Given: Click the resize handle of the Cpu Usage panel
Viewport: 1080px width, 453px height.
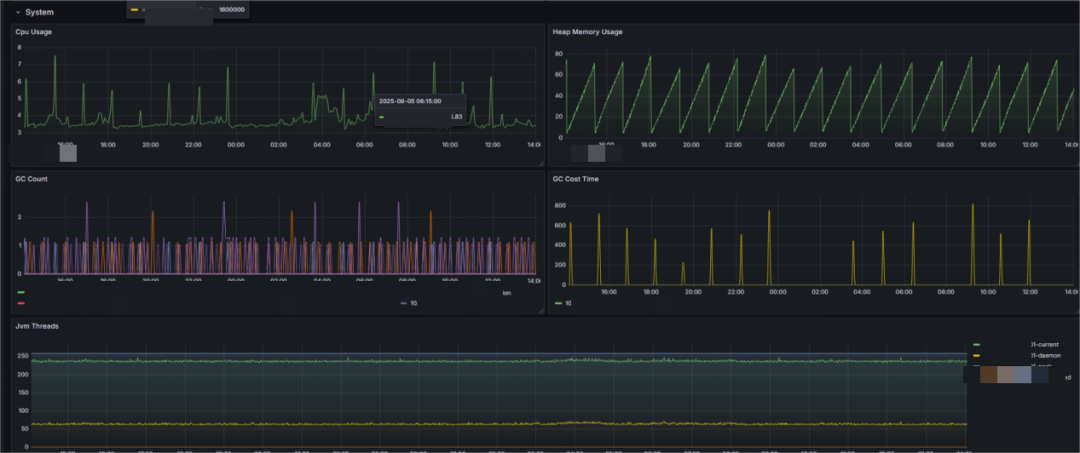Looking at the screenshot, I should (x=541, y=163).
